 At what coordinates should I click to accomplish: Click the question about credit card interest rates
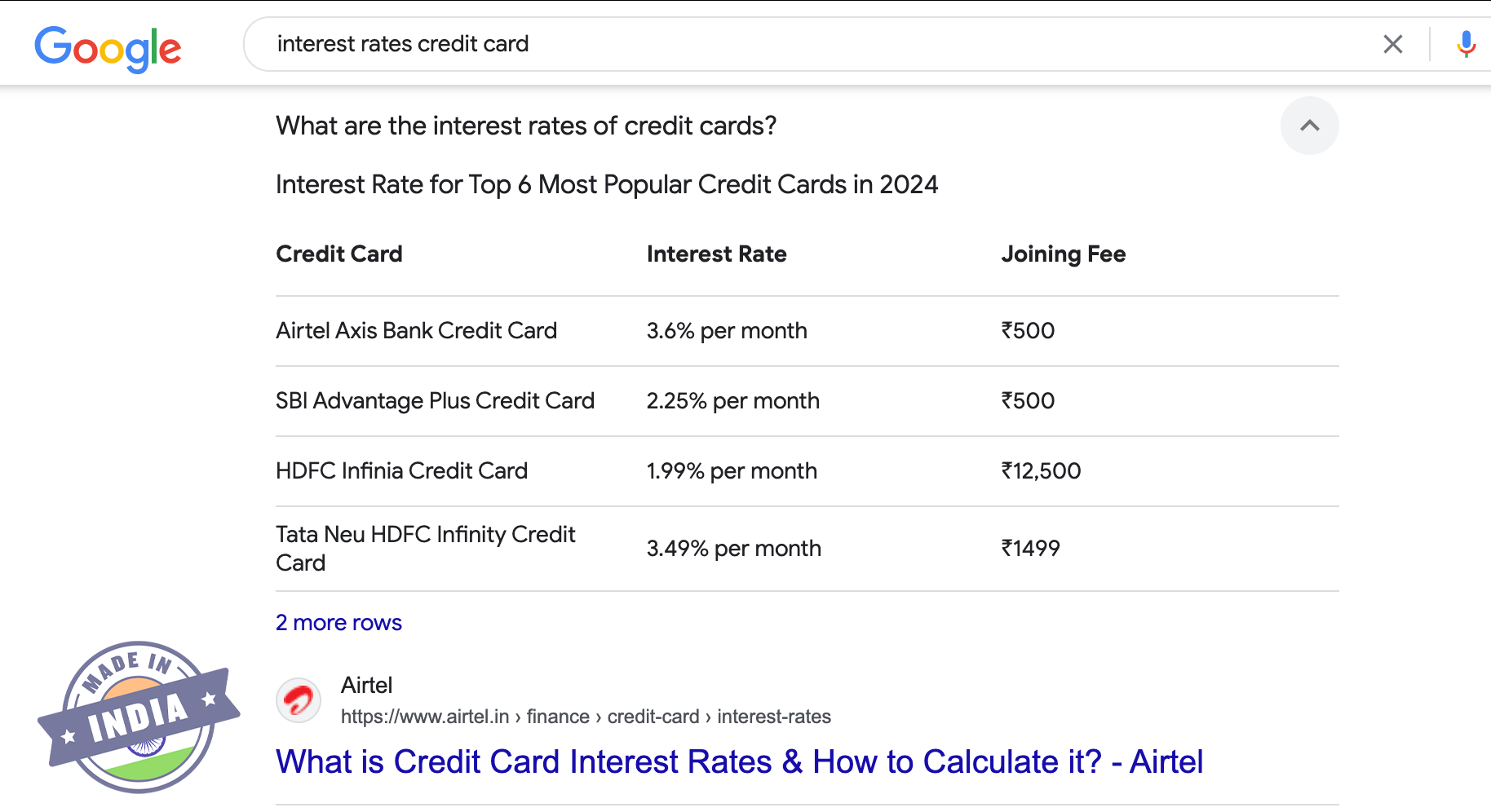click(x=526, y=126)
